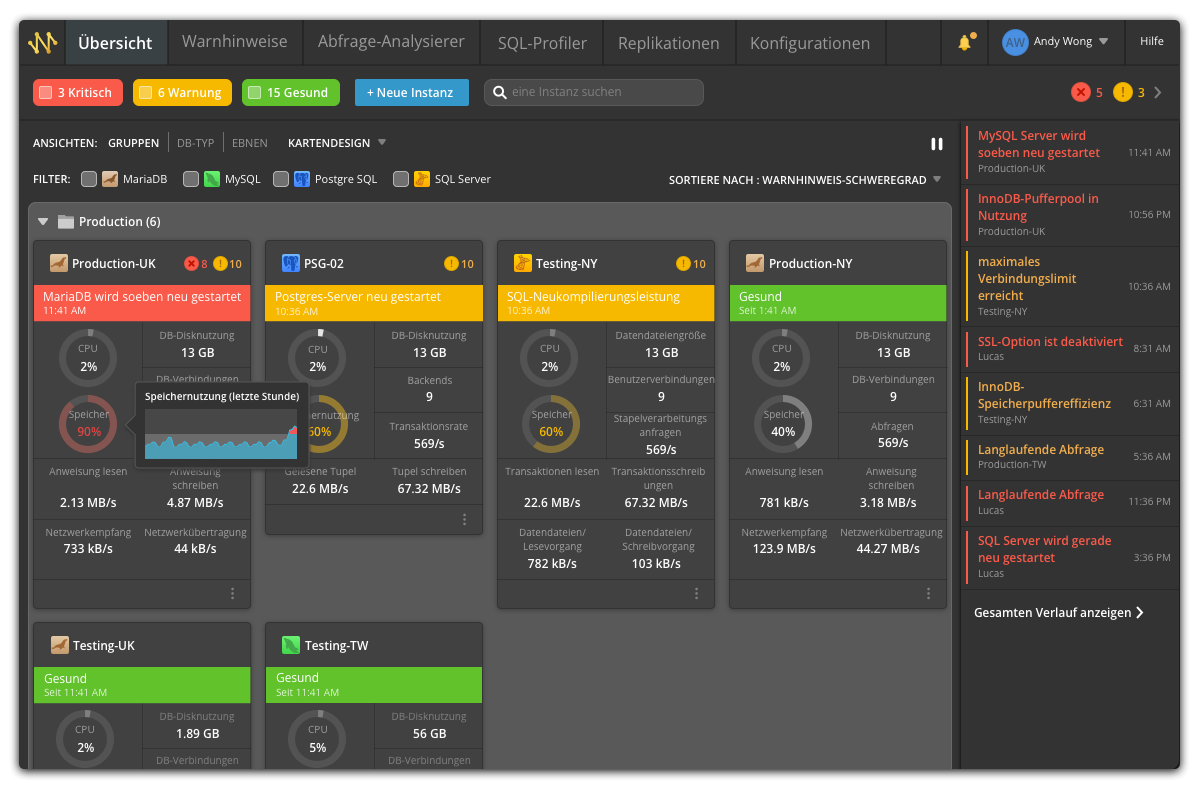Screen dimensions: 1200x790
Task: Open the SQL-Profiler tab
Action: tap(542, 43)
